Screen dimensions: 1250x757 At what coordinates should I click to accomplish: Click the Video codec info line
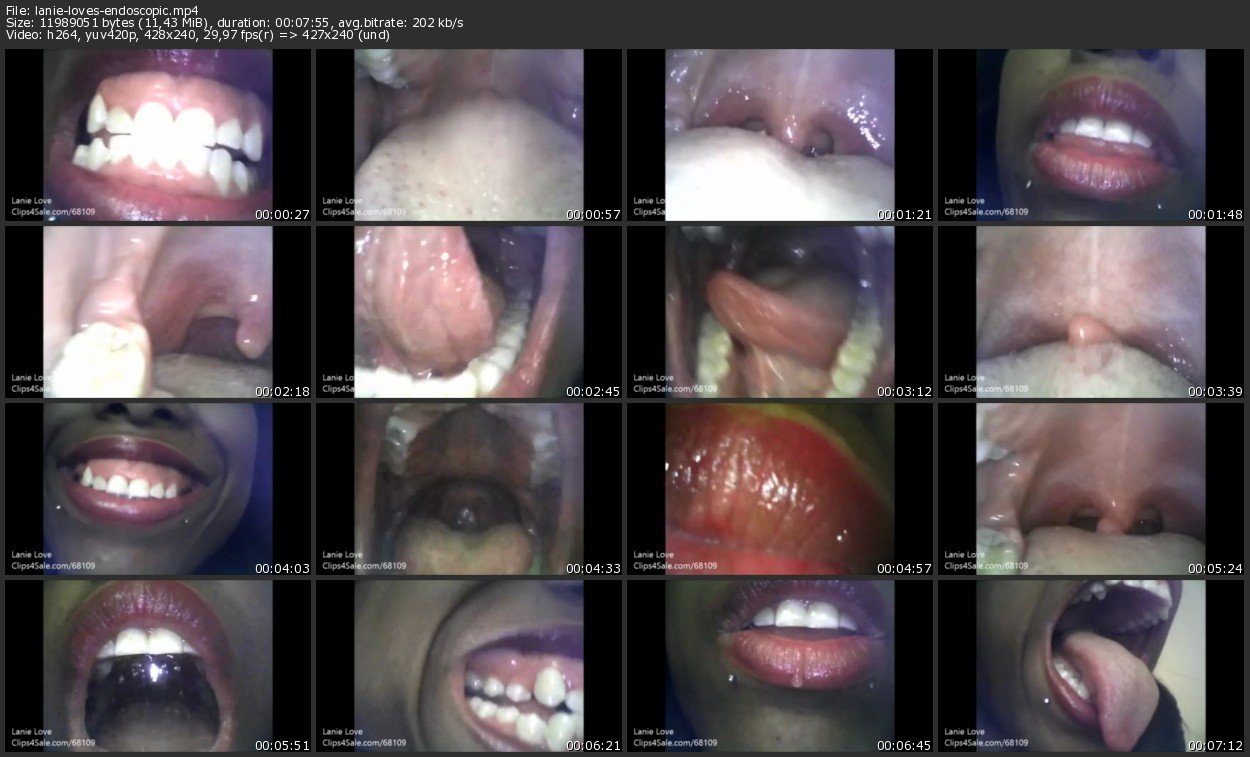197,36
